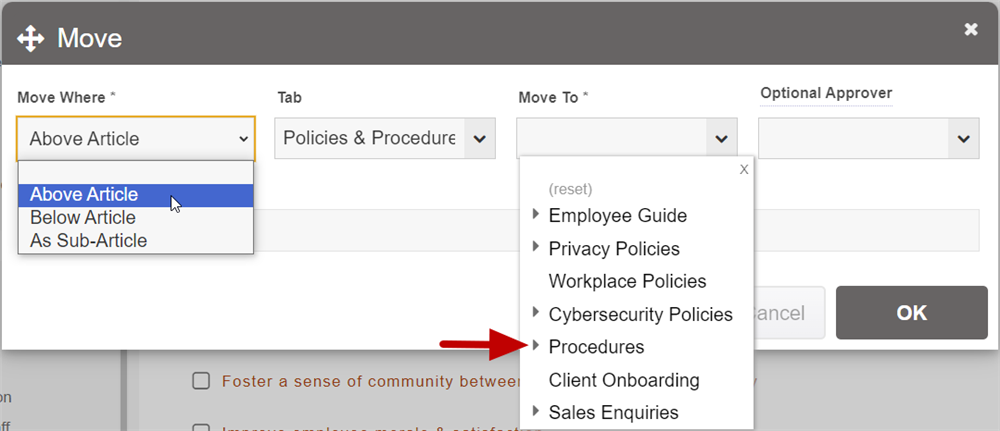The image size is (1000, 431).
Task: Select the Above Article option
Action: [84, 195]
